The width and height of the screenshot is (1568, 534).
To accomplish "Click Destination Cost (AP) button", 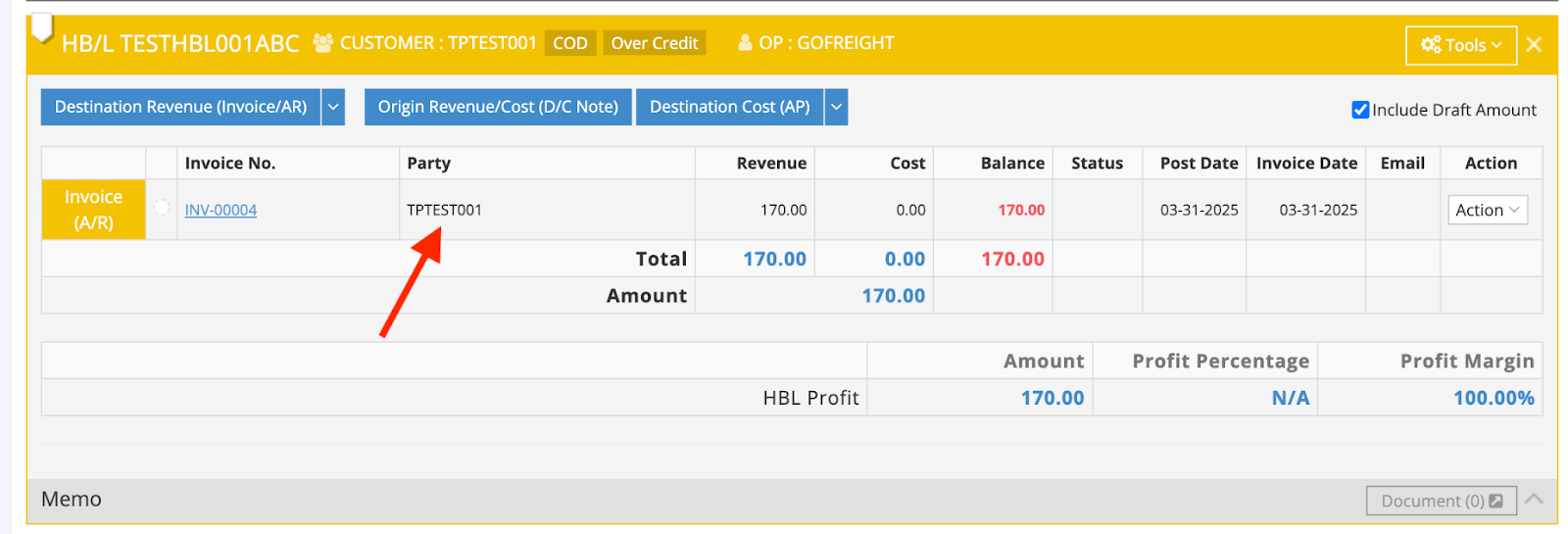I will tap(729, 107).
